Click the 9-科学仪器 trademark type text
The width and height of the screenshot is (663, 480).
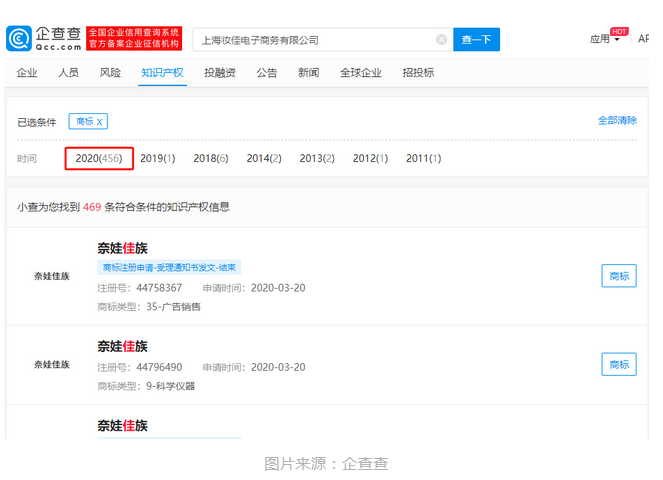(170, 386)
